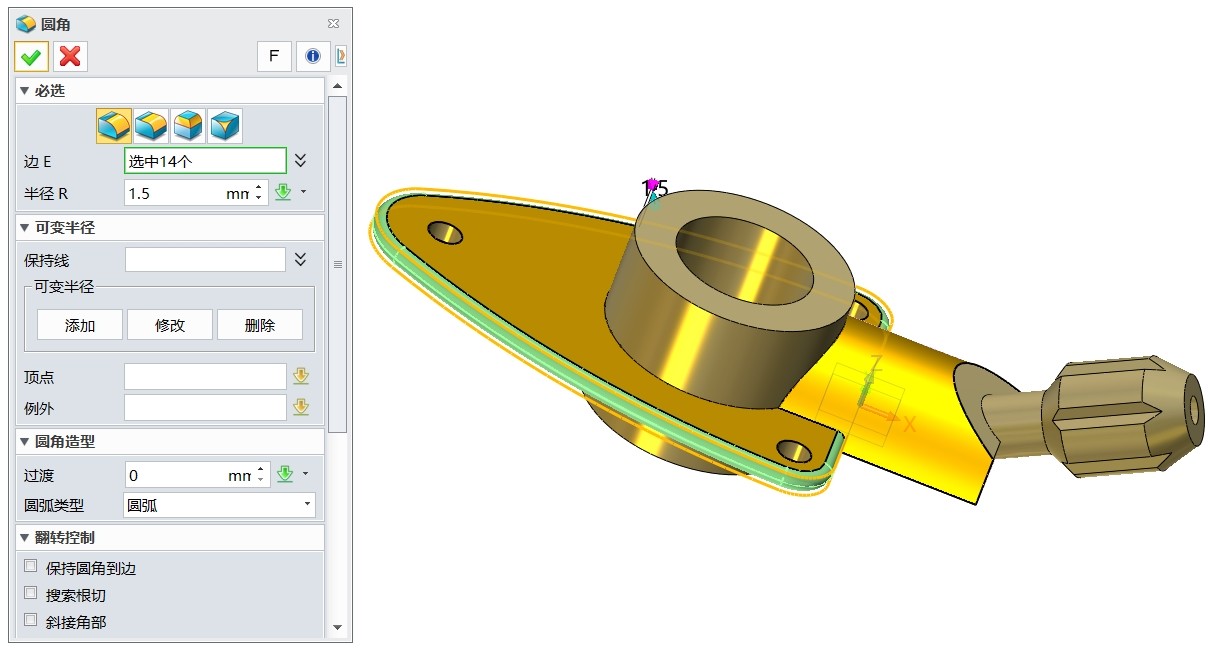This screenshot has height=649, width=1210.
Task: Click the cut-off icon right of info icon
Action: pyautogui.click(x=341, y=56)
